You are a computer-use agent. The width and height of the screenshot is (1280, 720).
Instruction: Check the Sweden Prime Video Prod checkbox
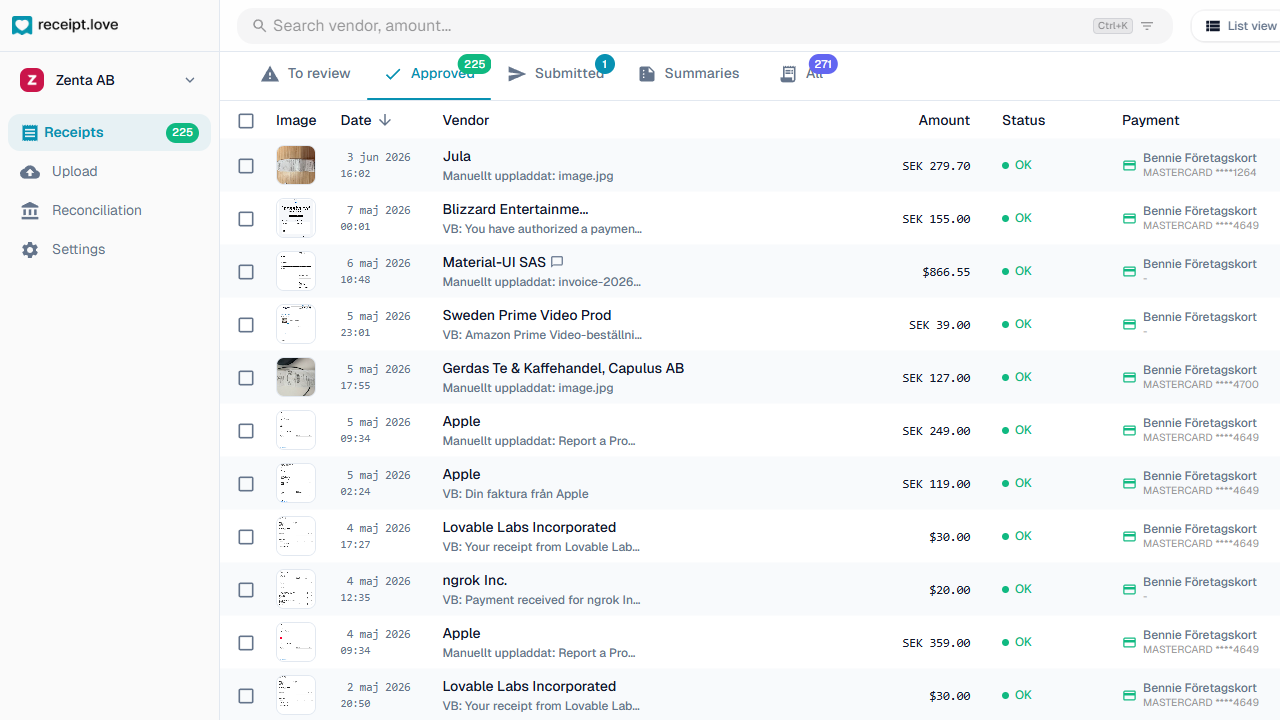click(246, 325)
